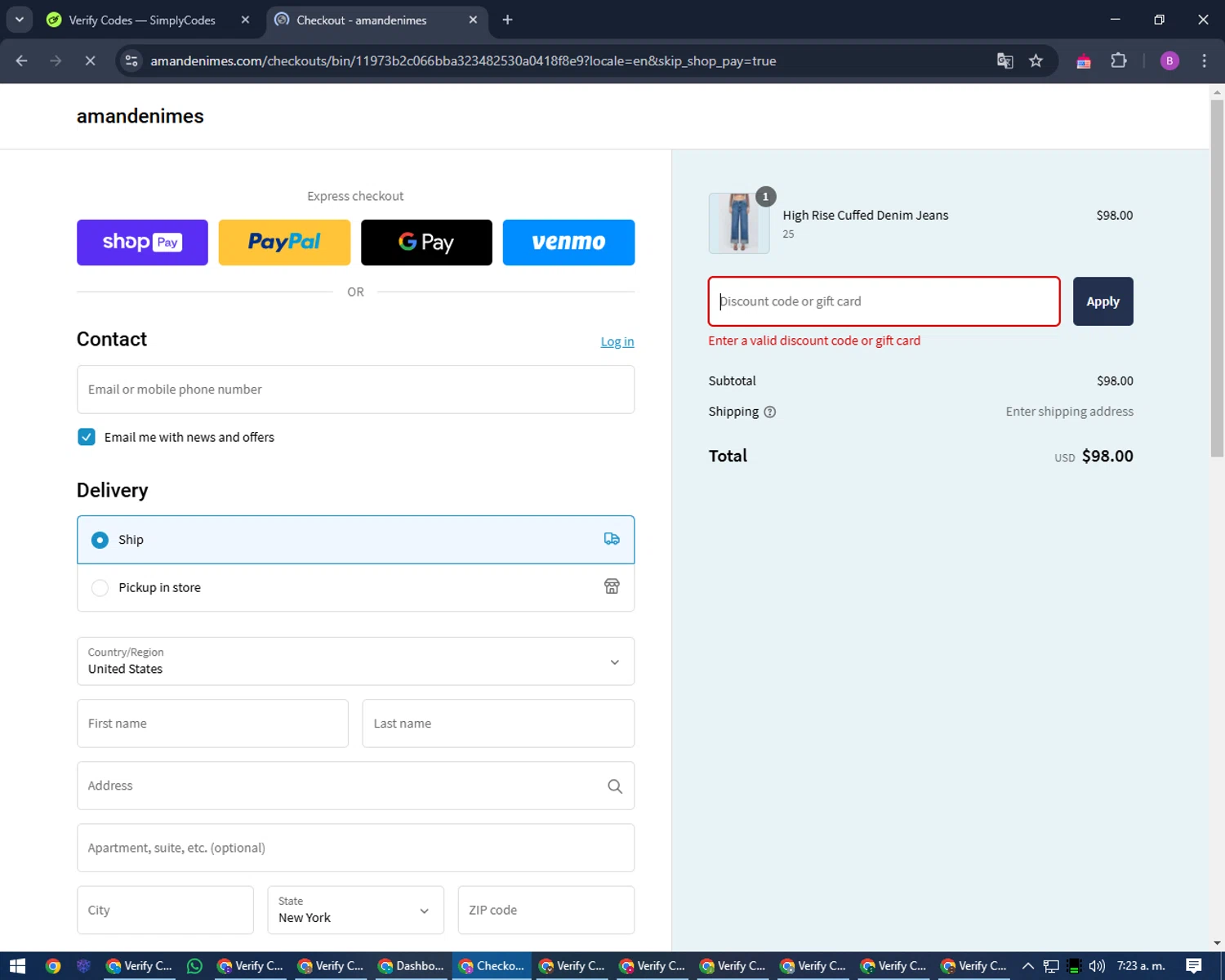Switch to Checko... taskbar window

point(492,966)
